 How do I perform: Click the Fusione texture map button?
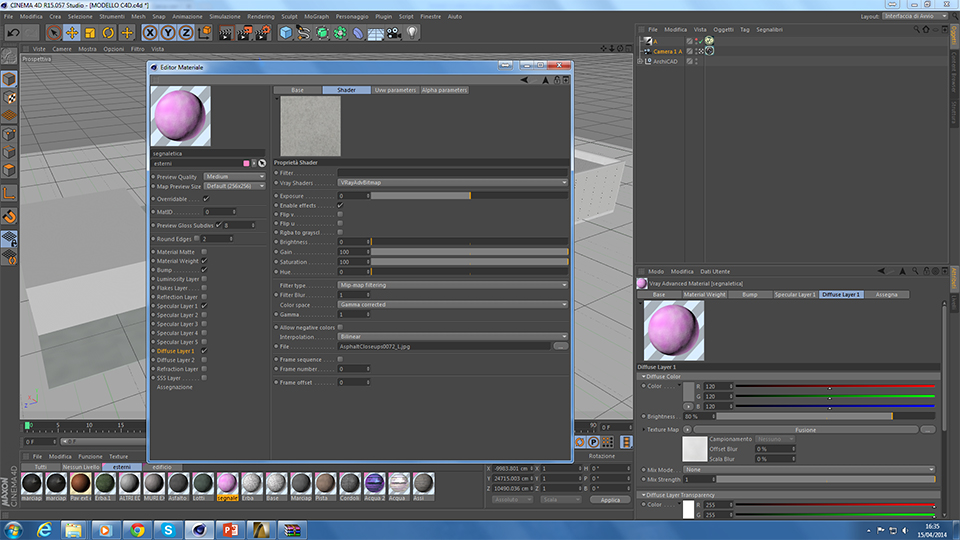[x=805, y=429]
